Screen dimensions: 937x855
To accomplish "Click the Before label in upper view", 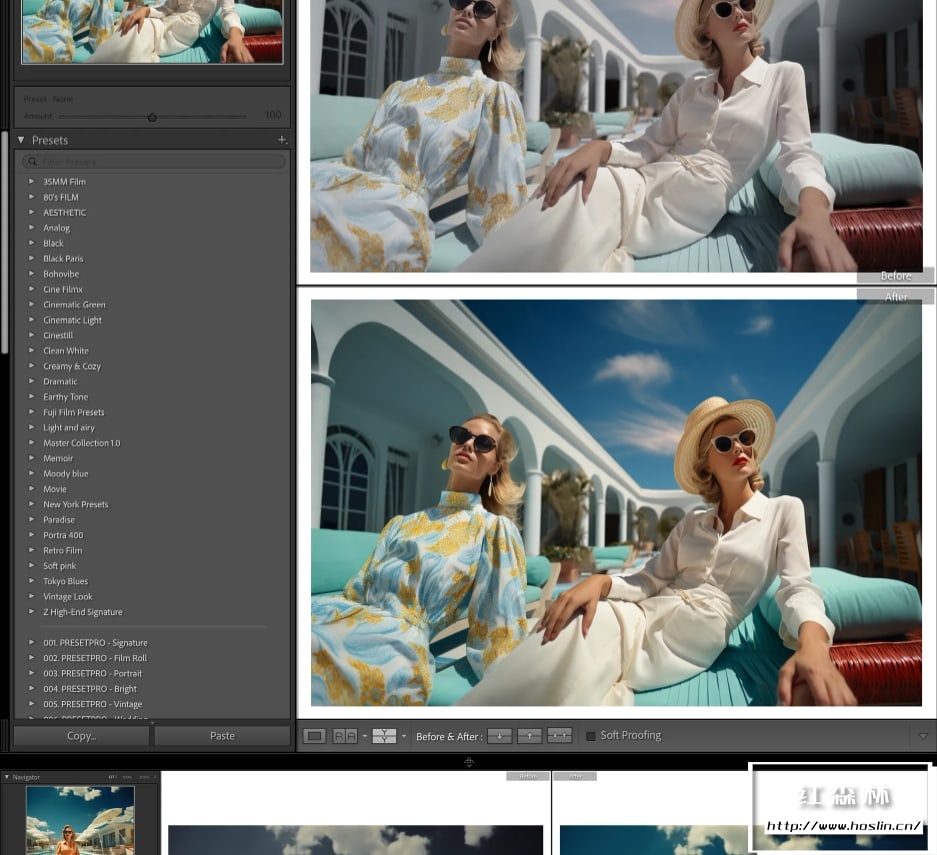I will coord(895,275).
